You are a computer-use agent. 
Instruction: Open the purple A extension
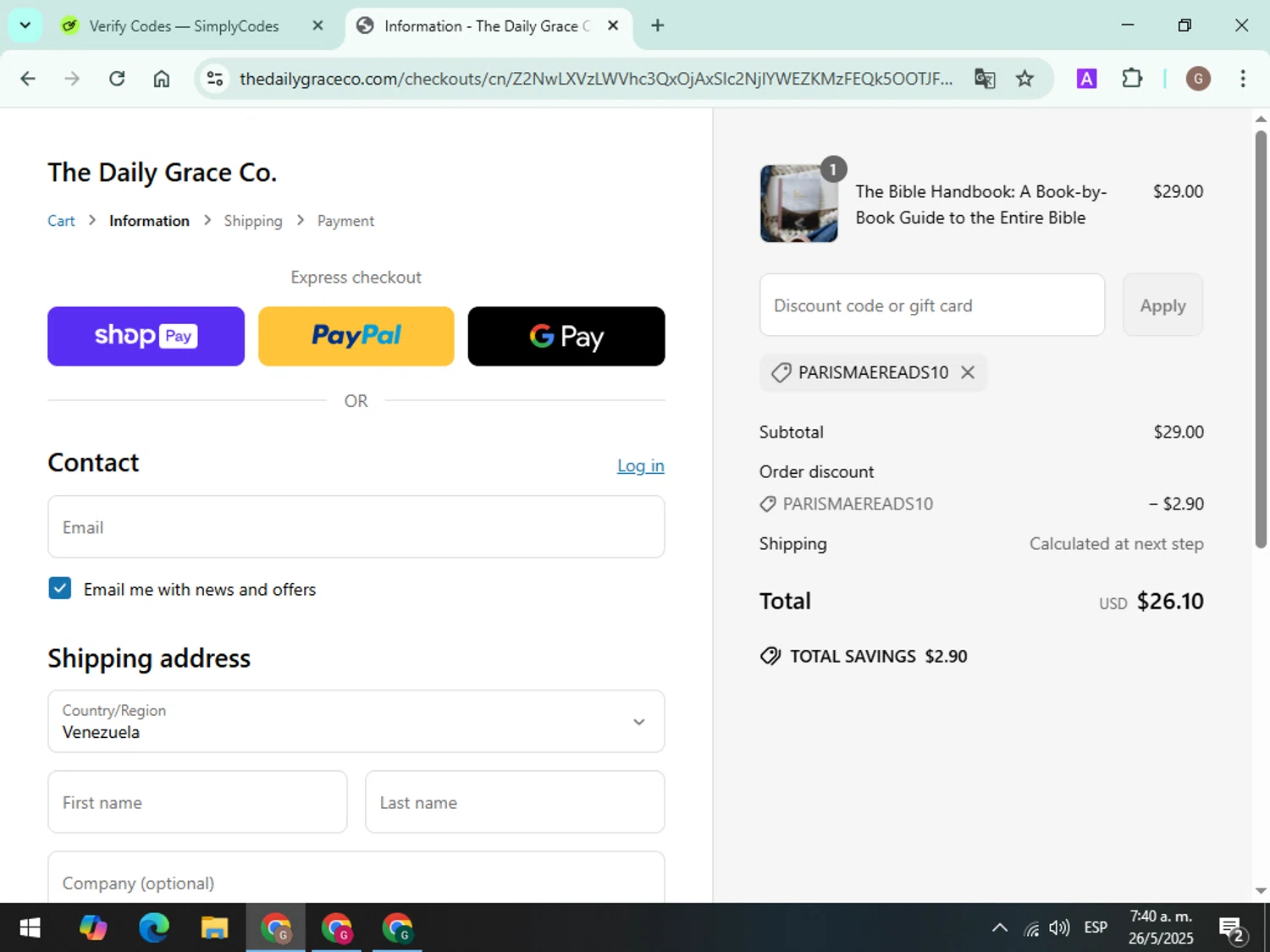tap(1086, 79)
